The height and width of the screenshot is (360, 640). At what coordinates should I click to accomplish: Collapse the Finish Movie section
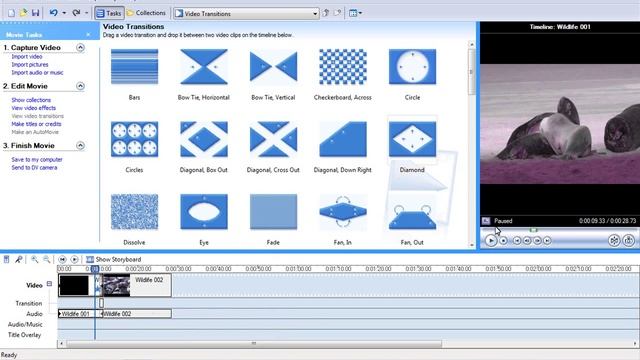click(x=80, y=146)
